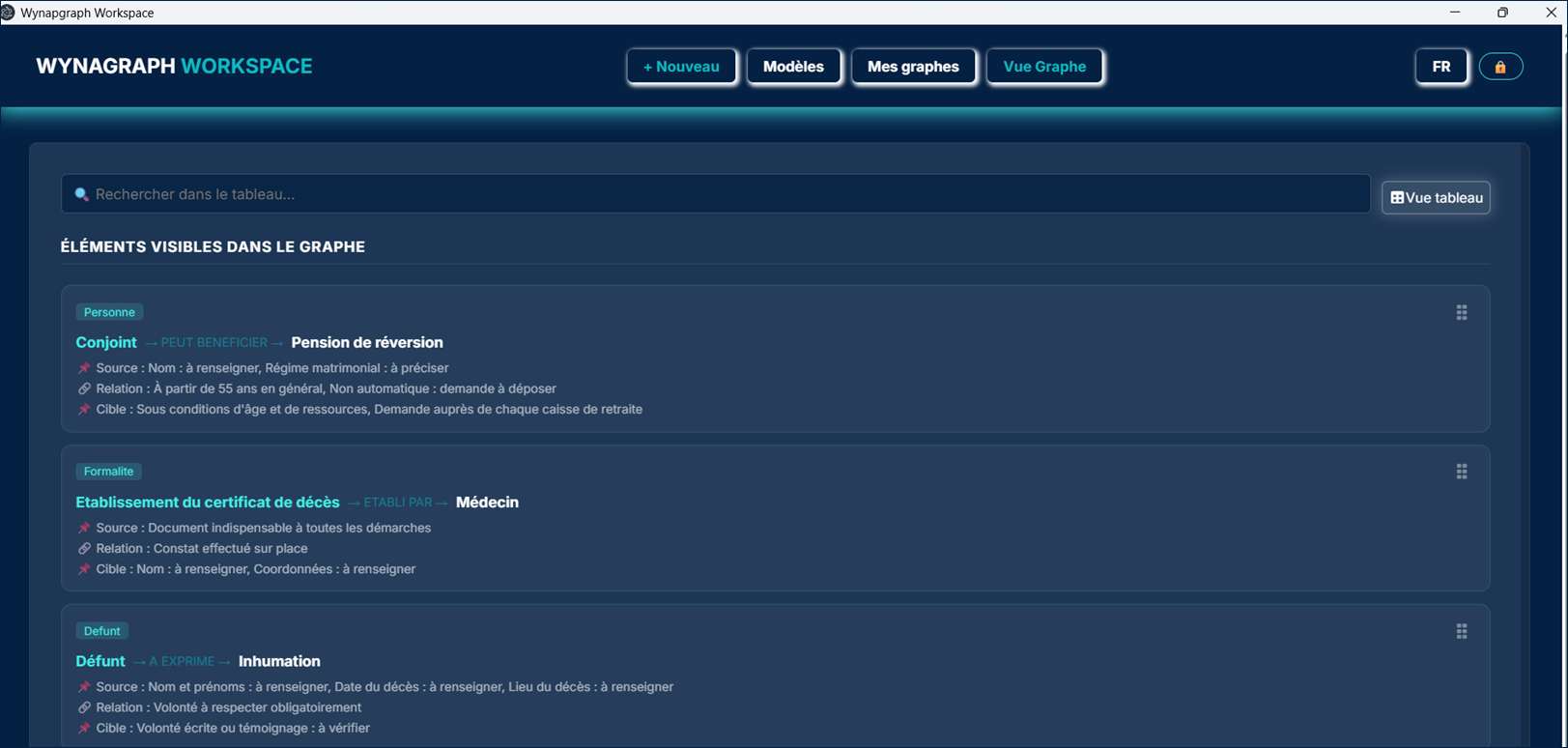The width and height of the screenshot is (1568, 748).
Task: Click grip icon on Défunt card
Action: (x=1462, y=631)
